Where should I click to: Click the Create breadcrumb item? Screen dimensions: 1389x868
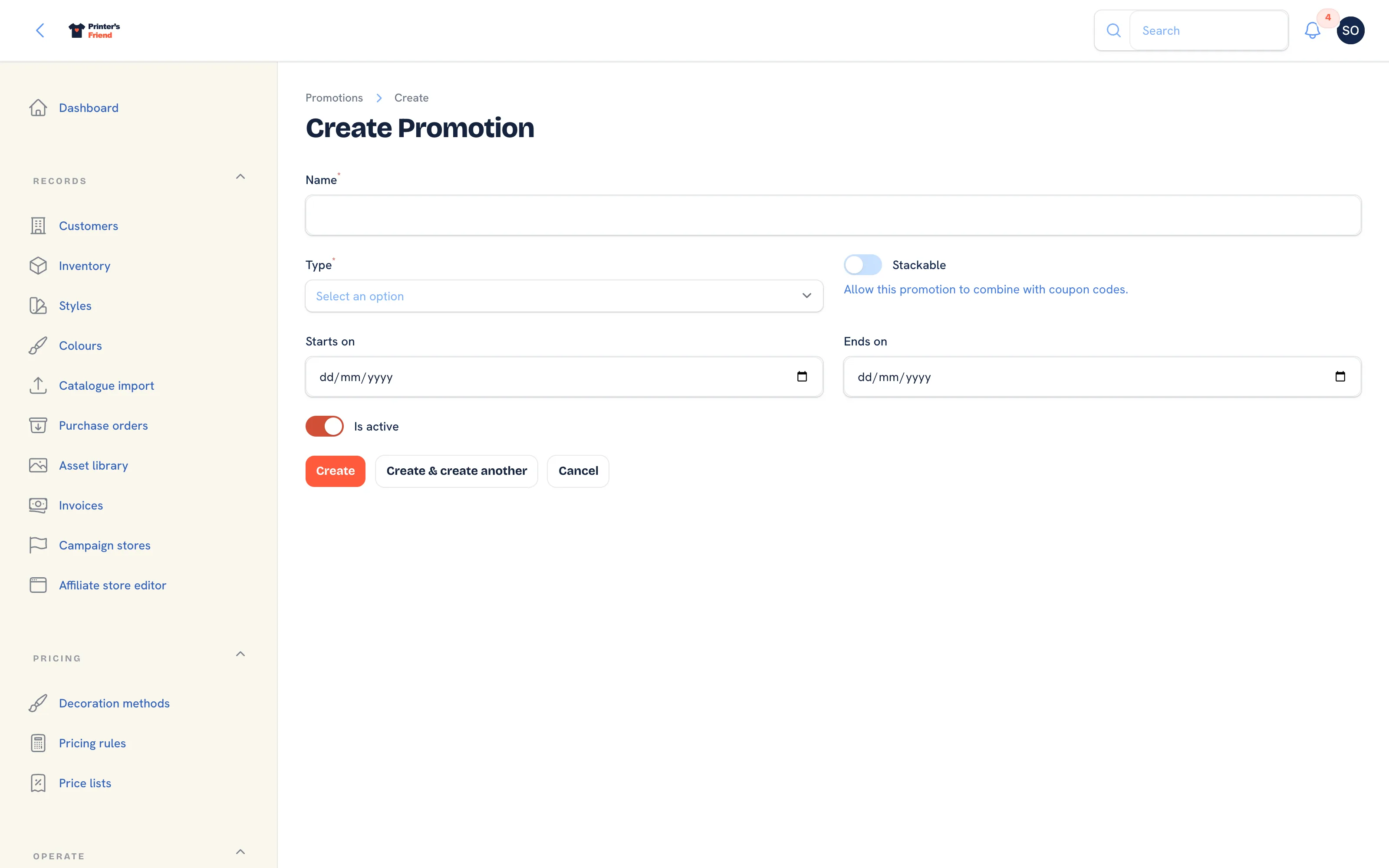click(x=411, y=98)
